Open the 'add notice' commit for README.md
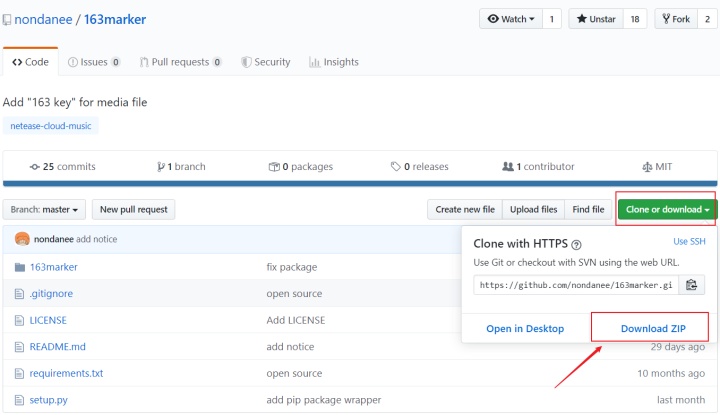The image size is (720, 415). pyautogui.click(x=290, y=347)
